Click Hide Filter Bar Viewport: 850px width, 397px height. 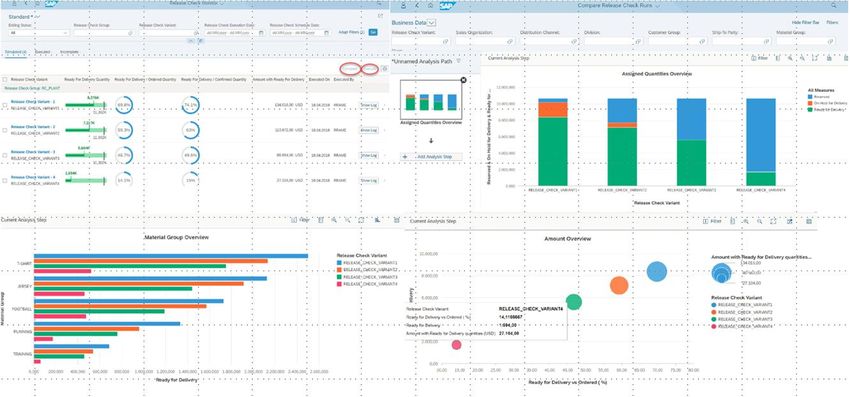(806, 22)
